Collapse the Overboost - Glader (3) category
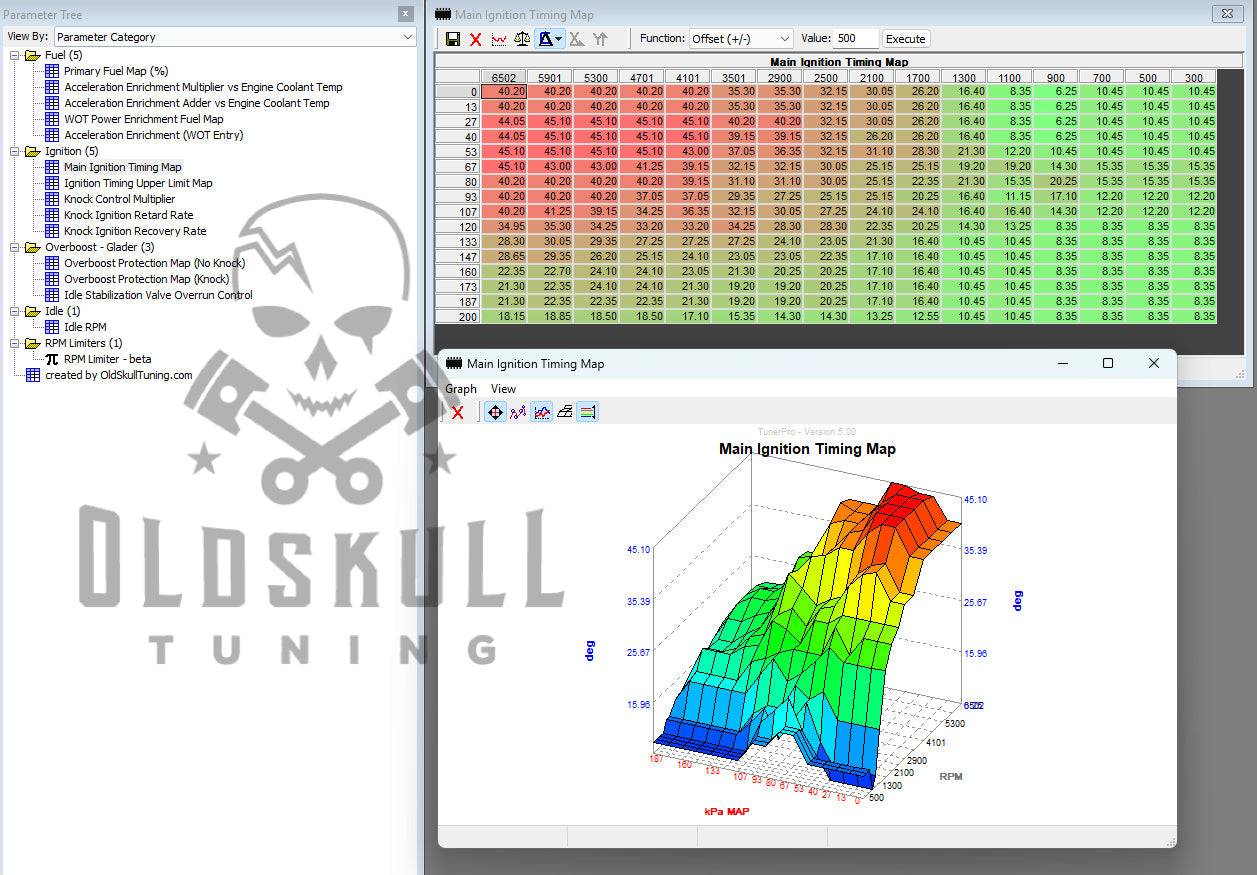This screenshot has width=1257, height=875. click(14, 247)
